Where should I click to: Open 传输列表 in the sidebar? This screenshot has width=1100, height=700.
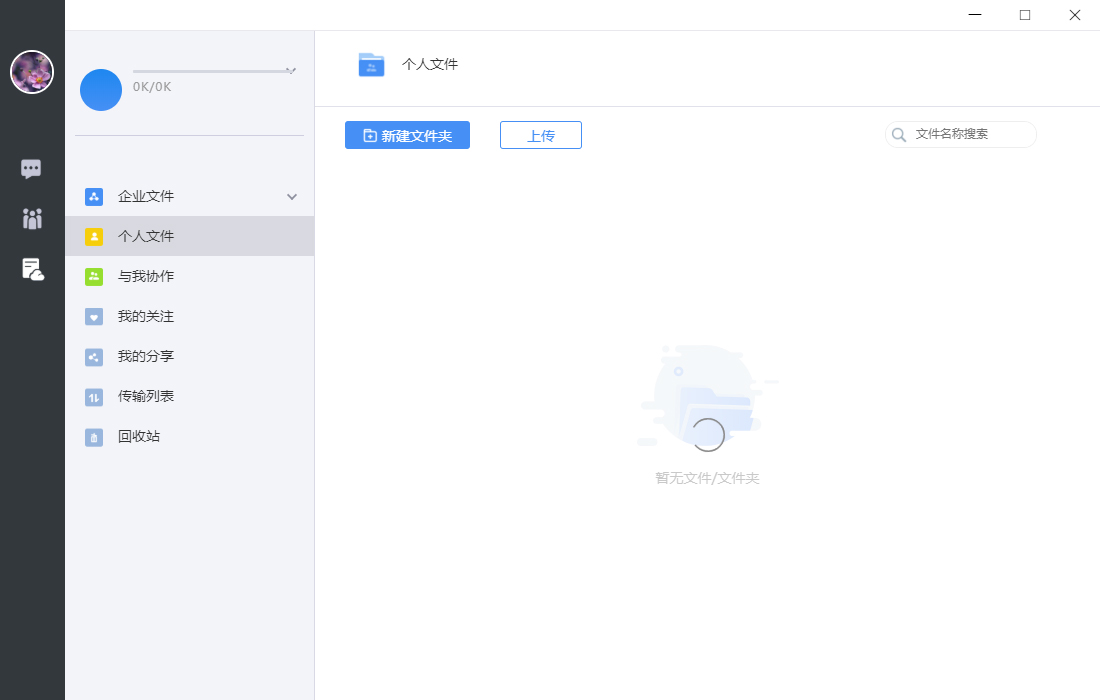(x=189, y=396)
